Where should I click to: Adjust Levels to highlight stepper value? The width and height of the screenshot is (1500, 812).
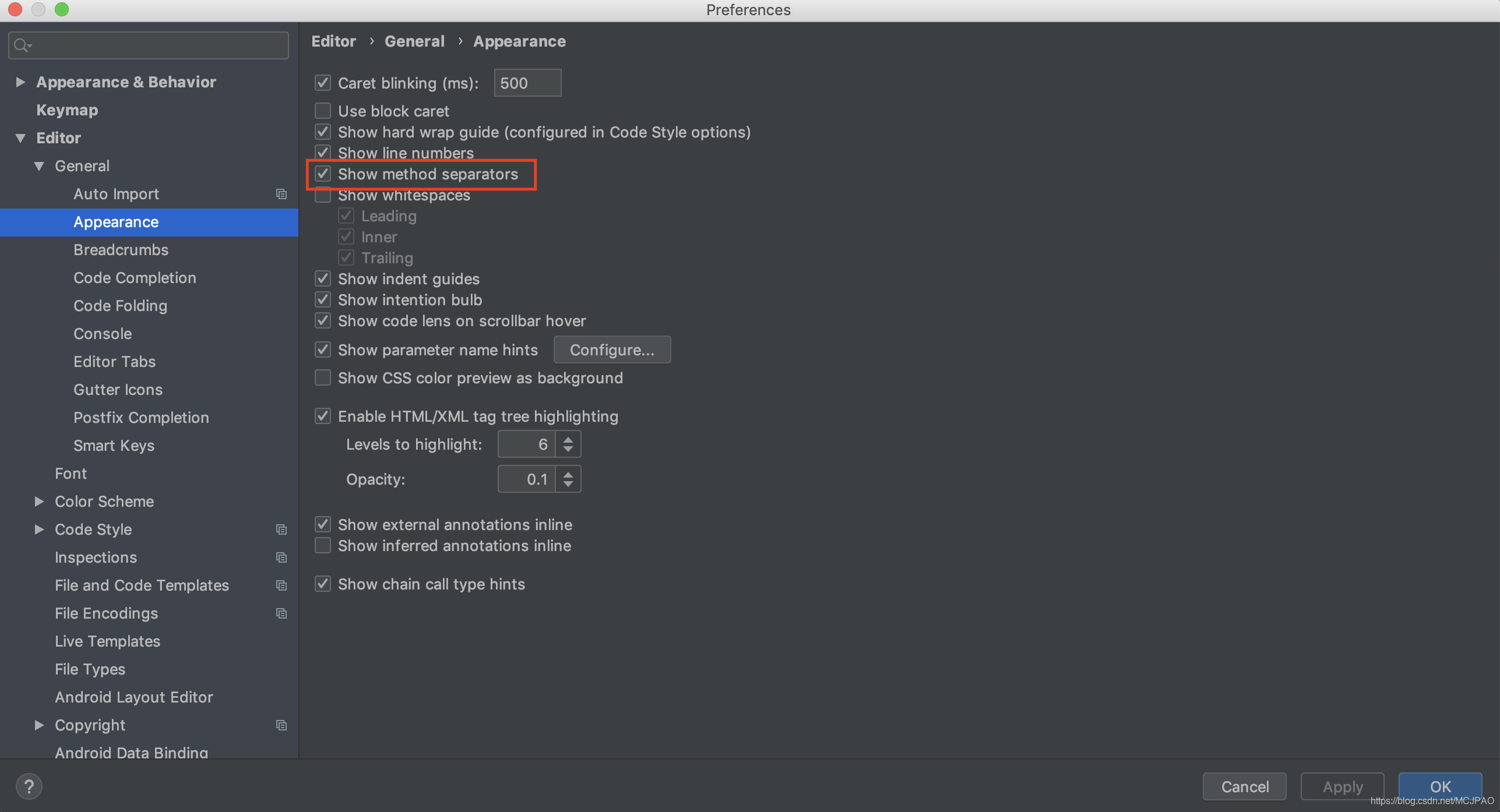coord(569,444)
